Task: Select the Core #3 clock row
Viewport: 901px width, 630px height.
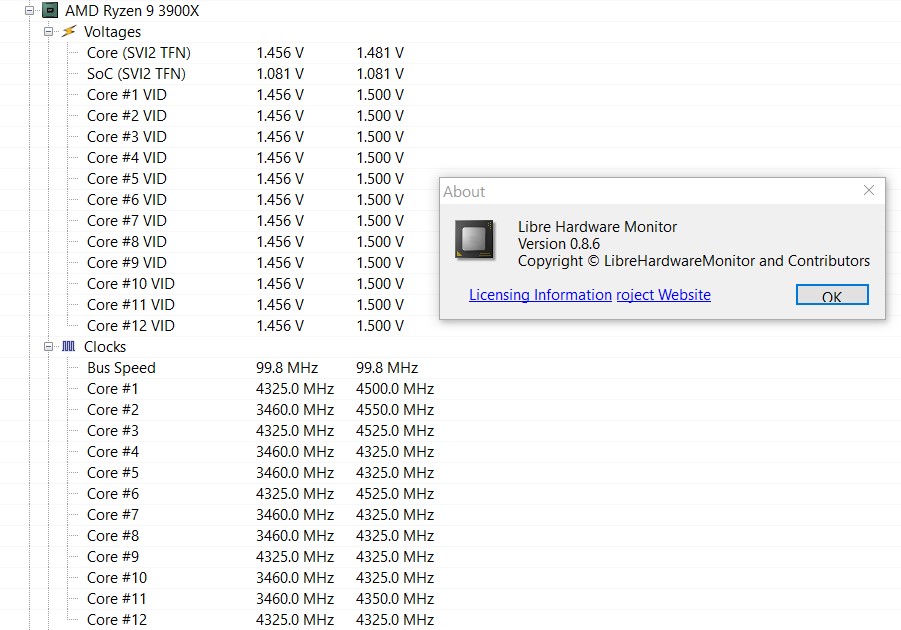Action: point(260,431)
